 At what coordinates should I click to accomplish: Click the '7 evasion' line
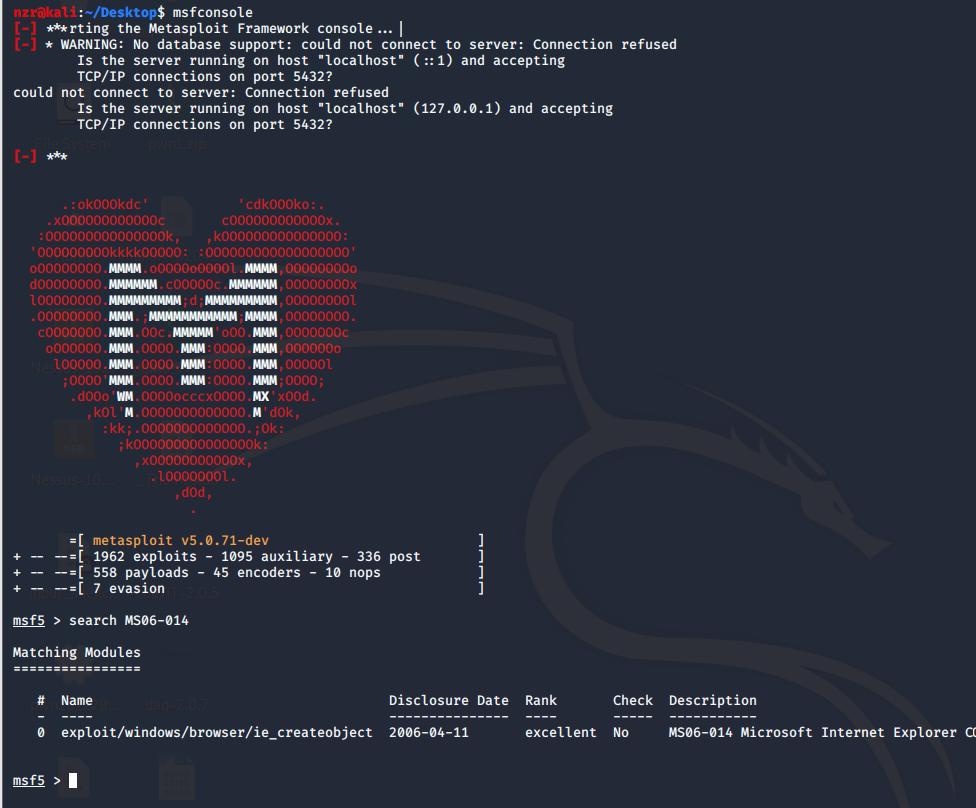coord(129,588)
